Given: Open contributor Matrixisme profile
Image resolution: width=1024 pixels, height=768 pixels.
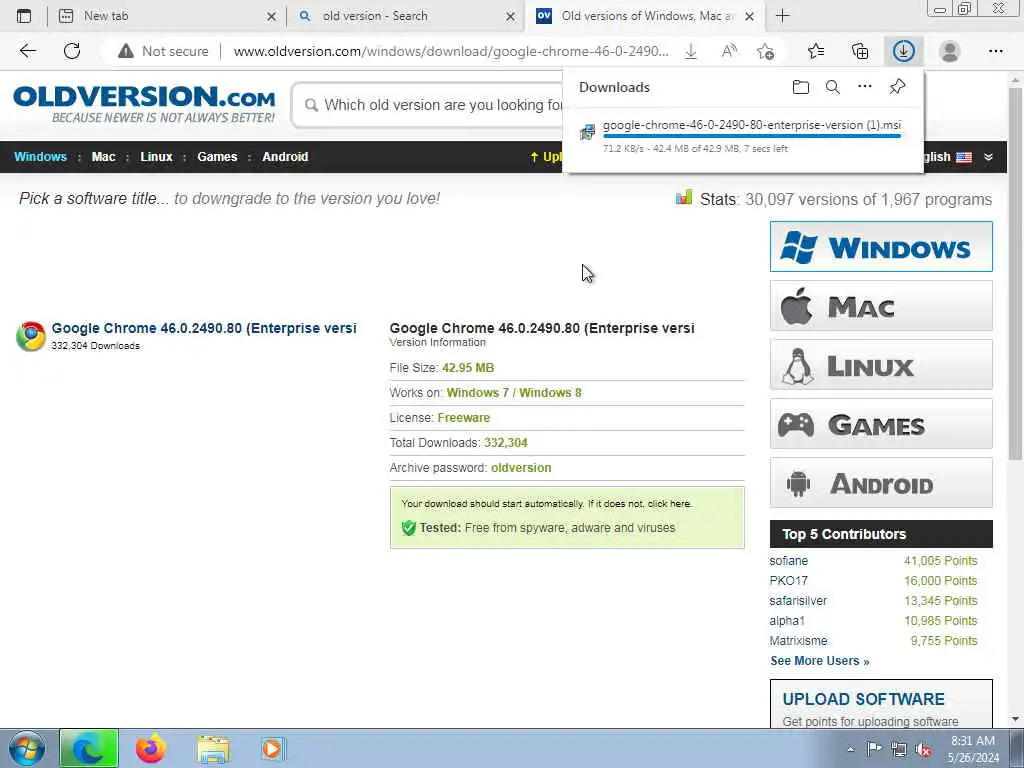Looking at the screenshot, I should point(798,641).
